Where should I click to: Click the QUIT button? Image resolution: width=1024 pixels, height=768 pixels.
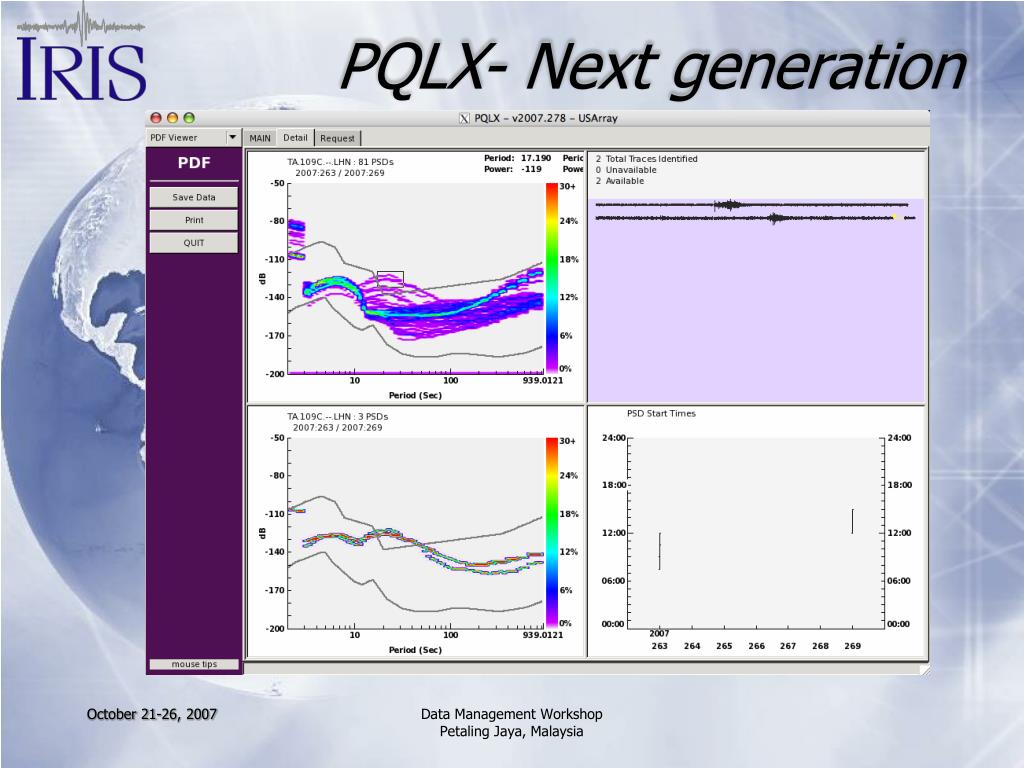click(x=194, y=243)
